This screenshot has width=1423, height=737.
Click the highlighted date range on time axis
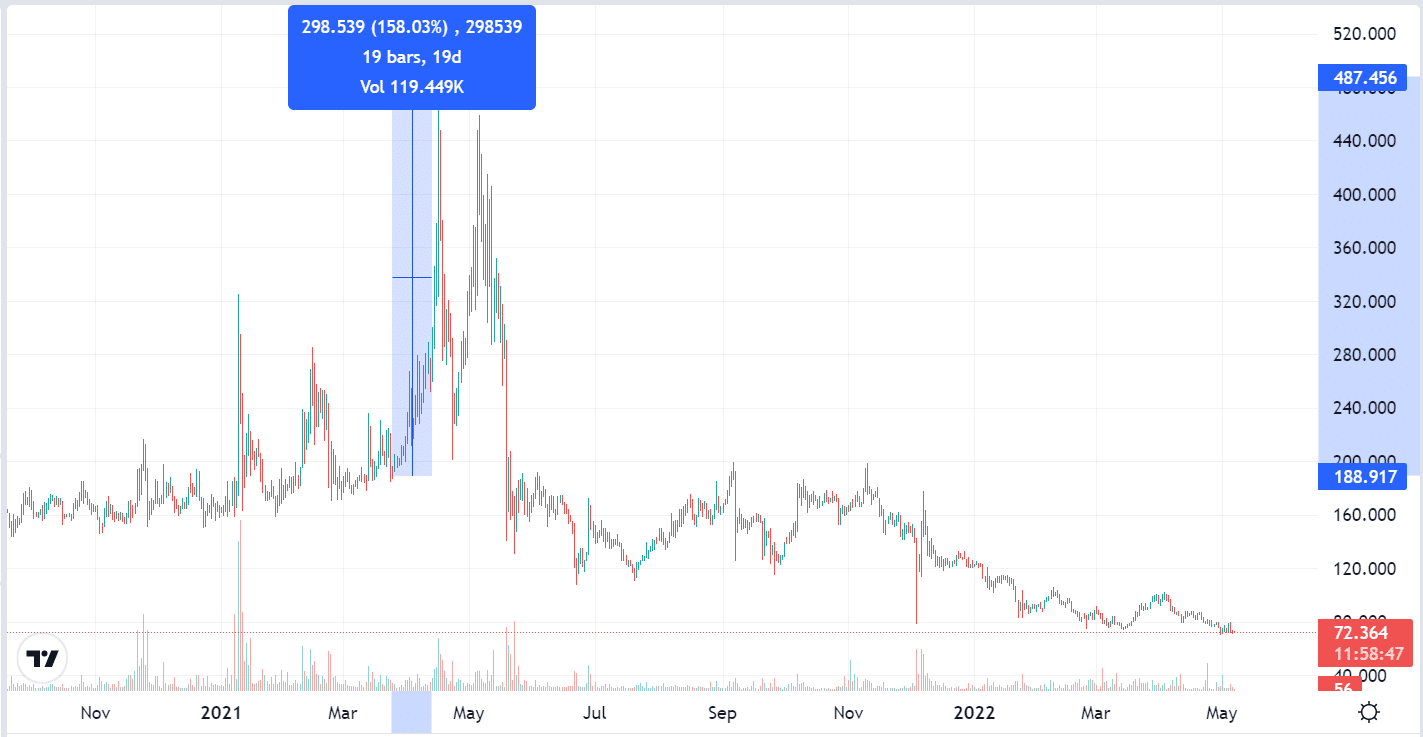[411, 712]
